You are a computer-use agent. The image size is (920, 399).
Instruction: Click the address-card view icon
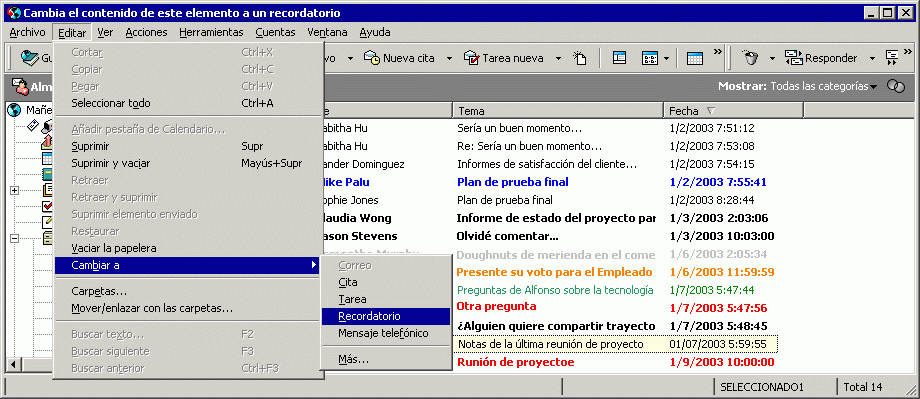point(650,58)
